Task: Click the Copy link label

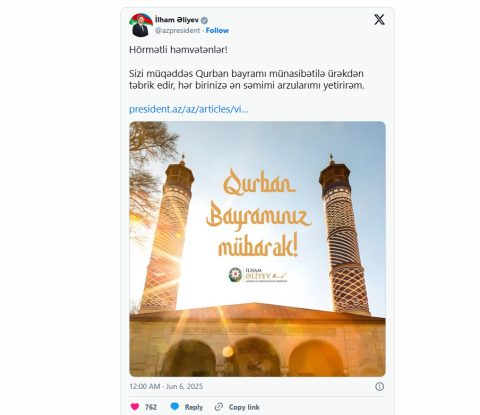Action: [x=244, y=407]
